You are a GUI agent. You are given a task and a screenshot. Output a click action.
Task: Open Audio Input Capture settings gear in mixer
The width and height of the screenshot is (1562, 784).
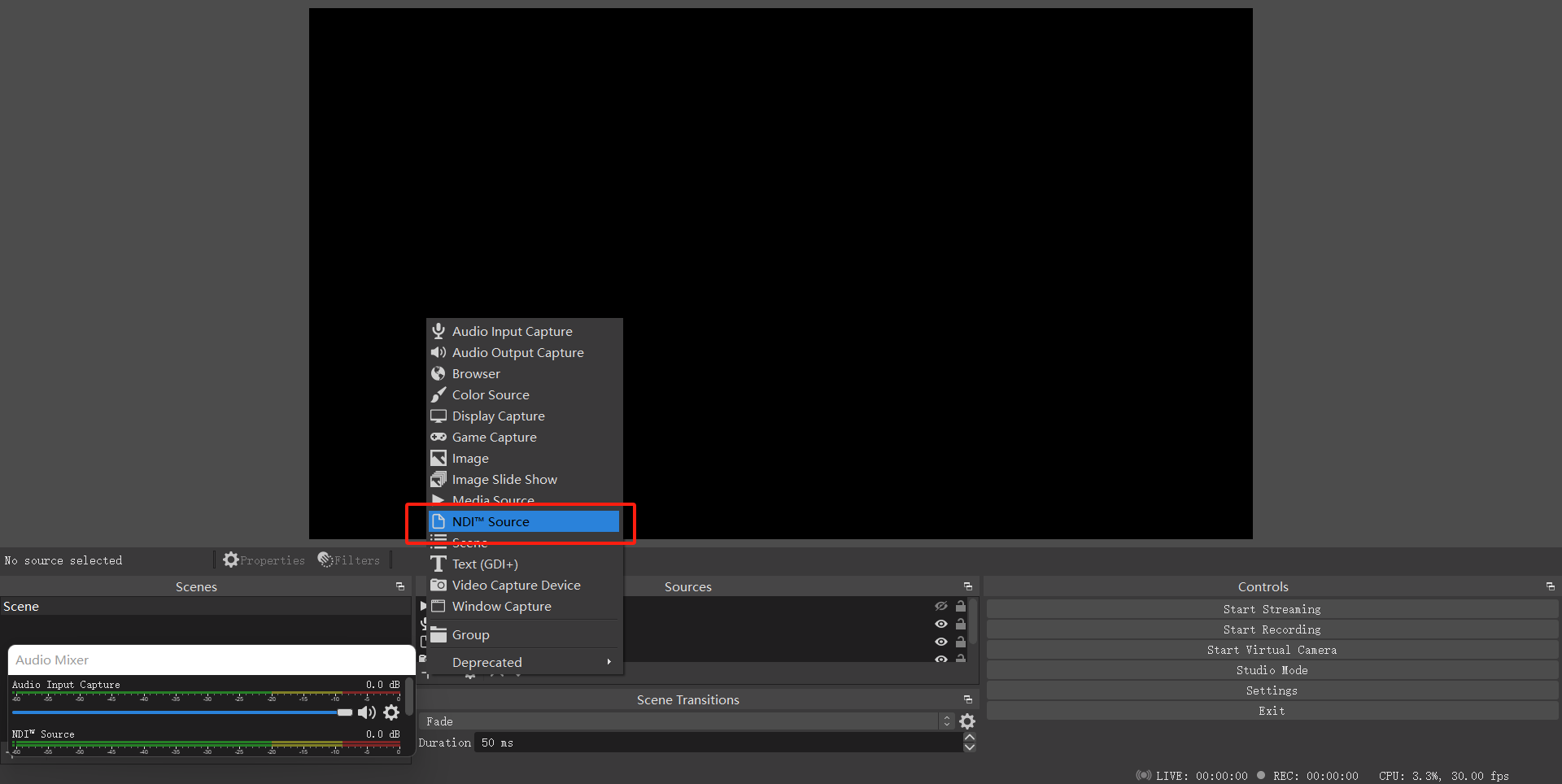tap(392, 712)
